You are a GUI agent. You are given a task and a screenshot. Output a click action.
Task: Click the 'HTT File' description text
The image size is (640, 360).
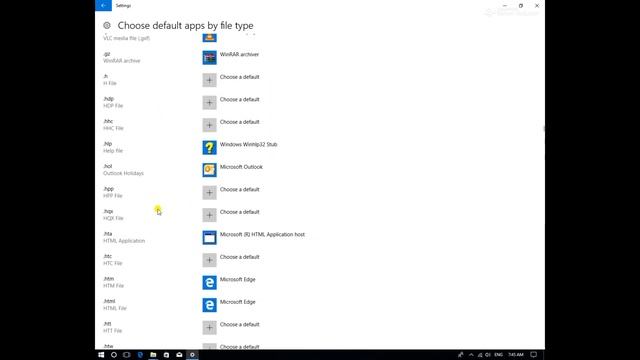pyautogui.click(x=113, y=330)
